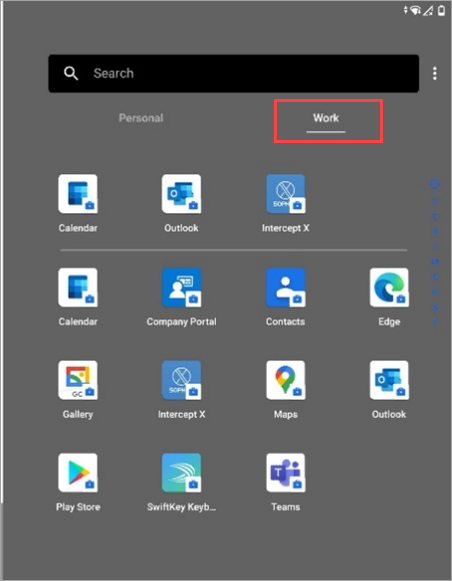Tap the battery icon in the status bar
Image resolution: width=452 pixels, height=581 pixels.
coord(441,11)
